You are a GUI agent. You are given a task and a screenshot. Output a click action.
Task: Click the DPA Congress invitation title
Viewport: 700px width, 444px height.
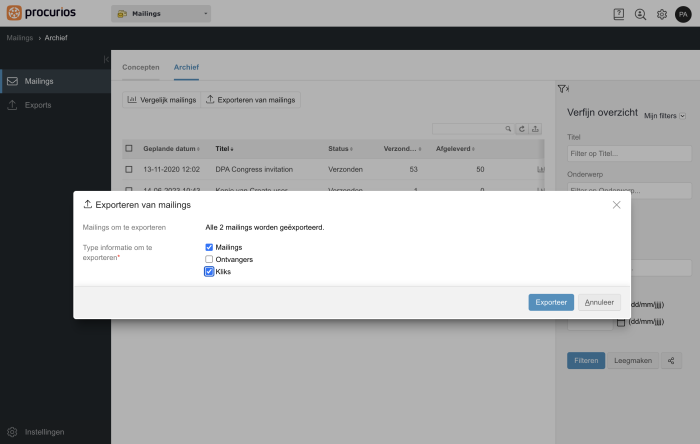(x=254, y=170)
